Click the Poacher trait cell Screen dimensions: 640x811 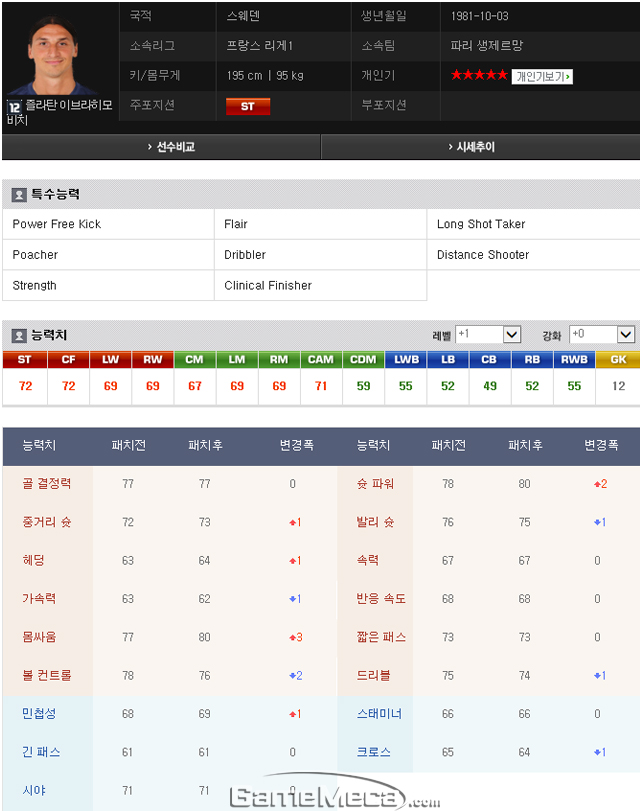coord(108,254)
